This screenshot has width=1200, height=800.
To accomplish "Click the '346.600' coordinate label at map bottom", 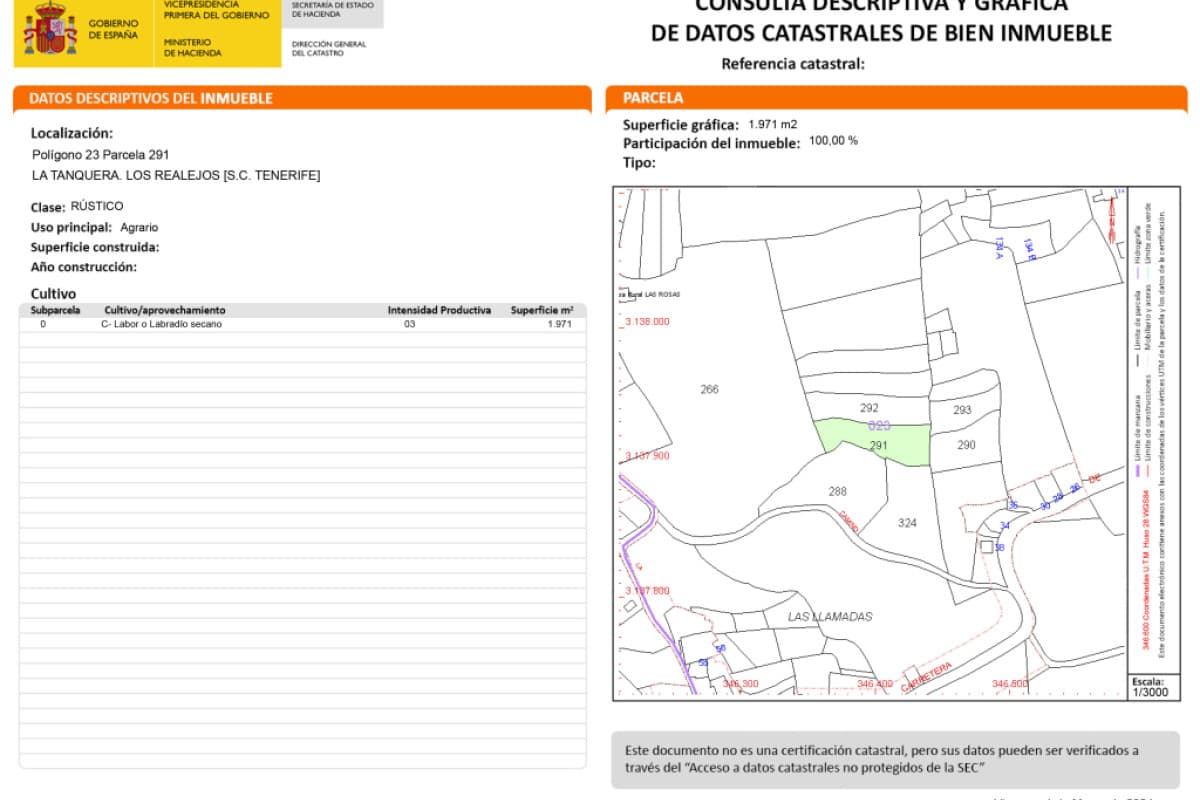I will tap(1010, 684).
